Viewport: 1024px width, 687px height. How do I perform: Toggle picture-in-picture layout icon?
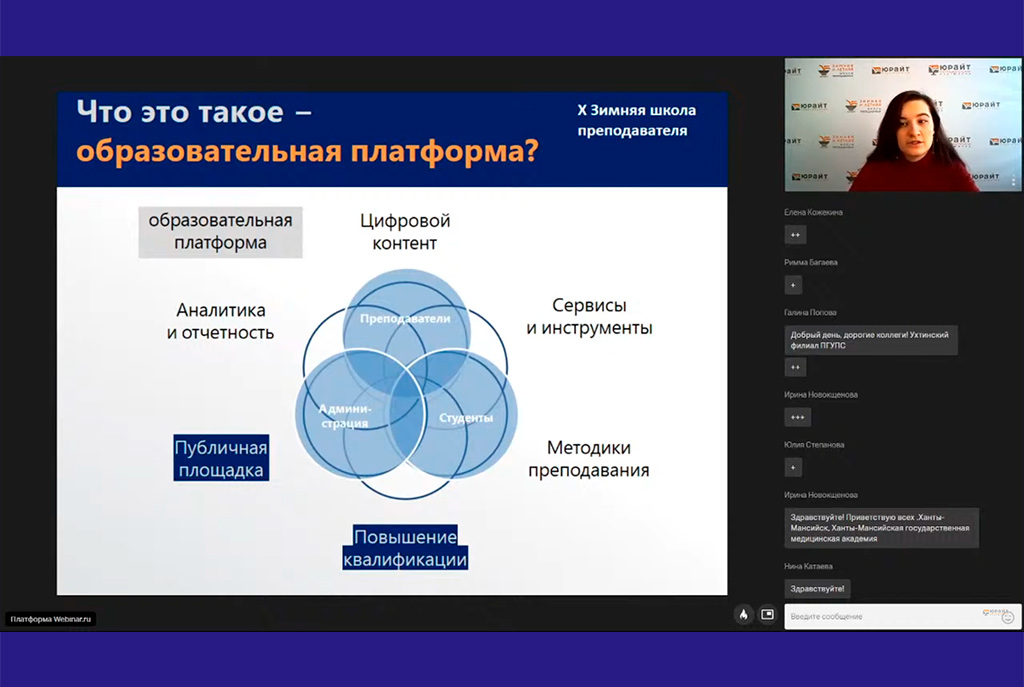point(767,615)
